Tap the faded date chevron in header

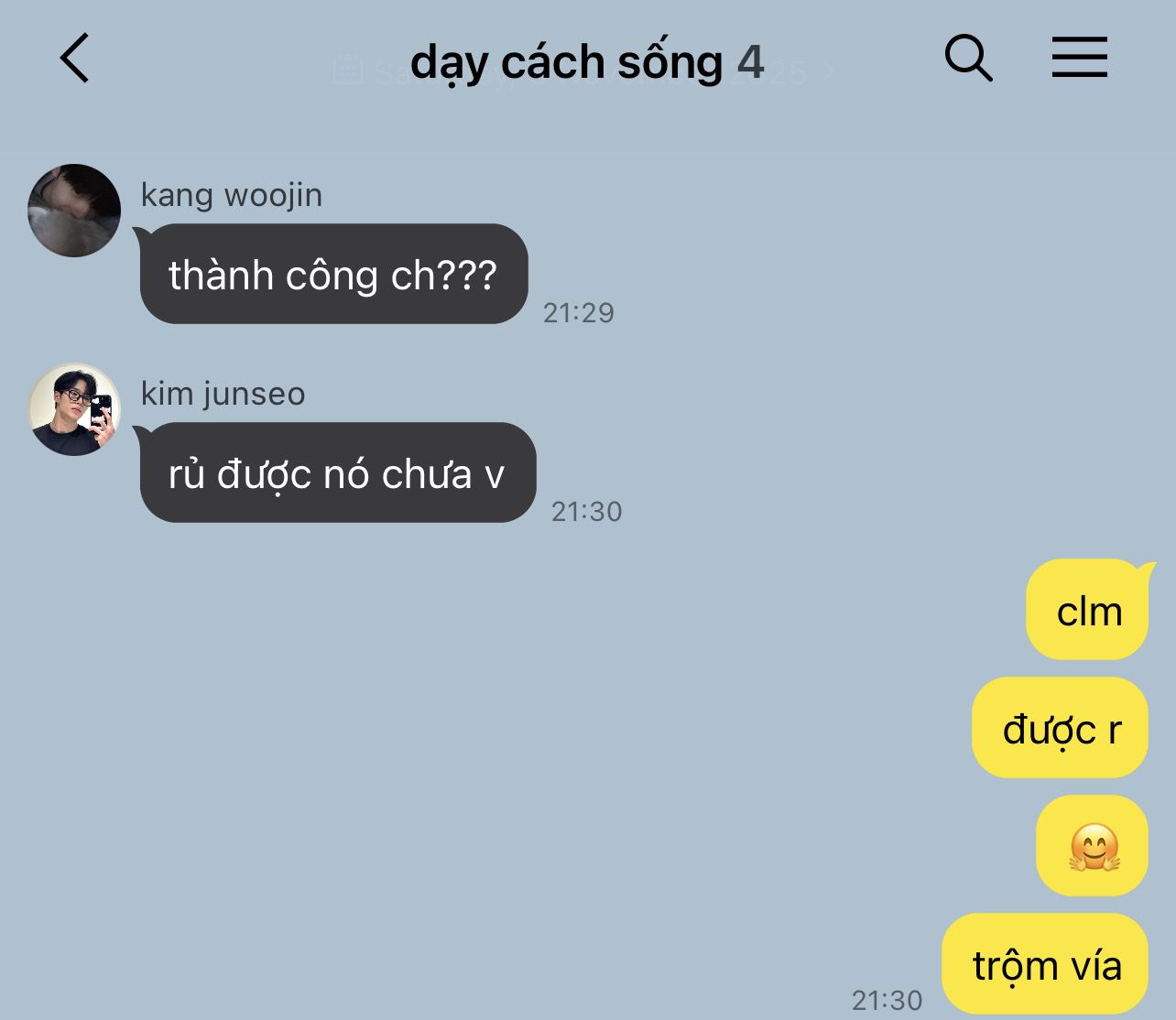(828, 71)
